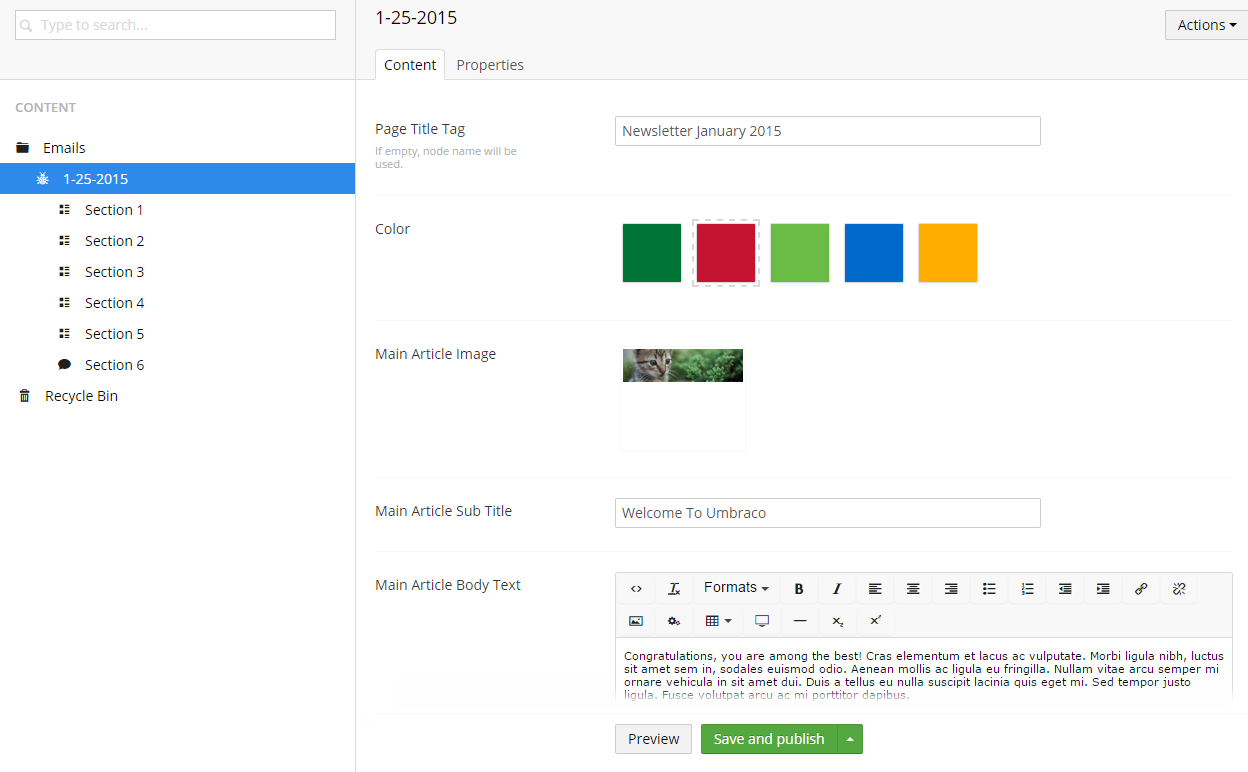Open the table dropdown in the editor

point(718,621)
